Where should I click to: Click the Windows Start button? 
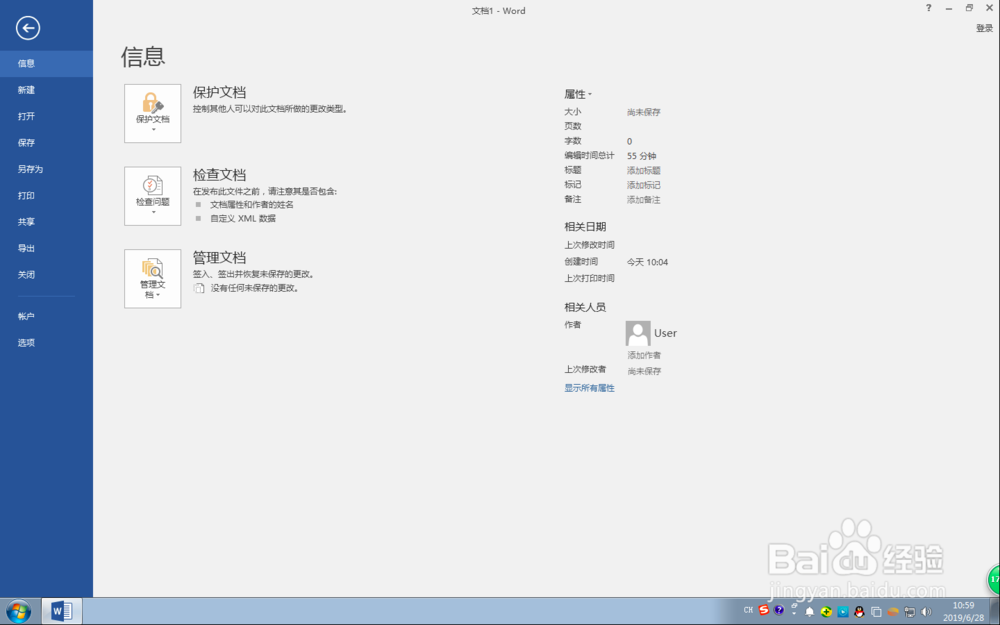coord(18,610)
